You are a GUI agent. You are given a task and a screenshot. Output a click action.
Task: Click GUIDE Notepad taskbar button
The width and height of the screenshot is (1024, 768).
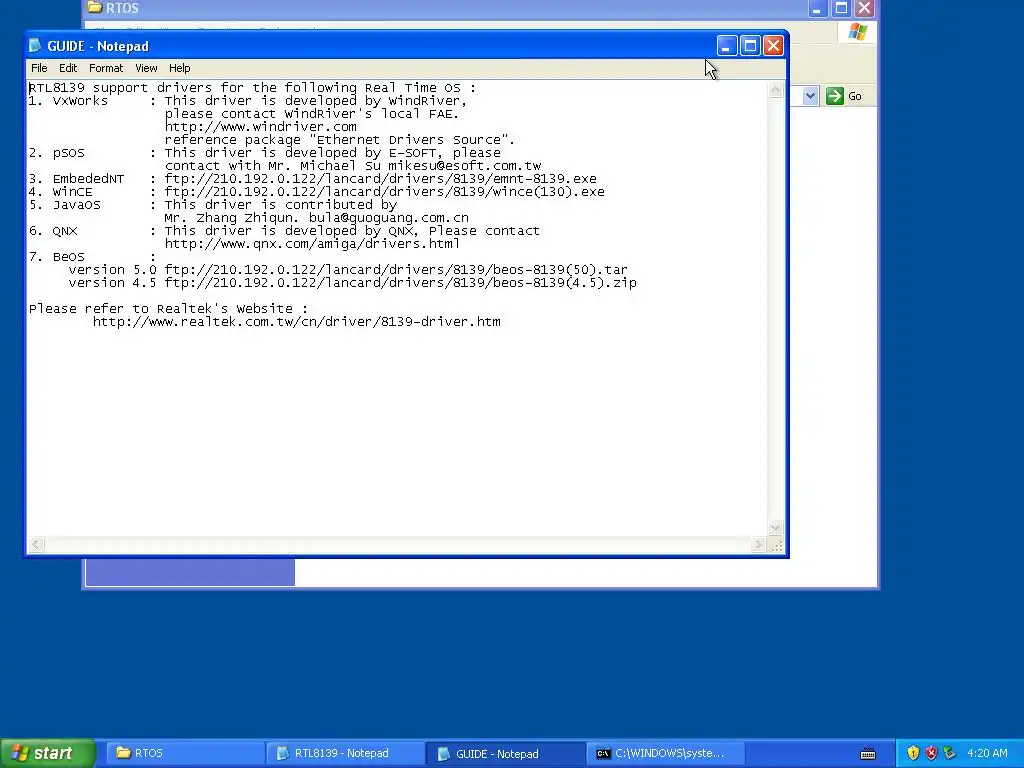pyautogui.click(x=505, y=754)
